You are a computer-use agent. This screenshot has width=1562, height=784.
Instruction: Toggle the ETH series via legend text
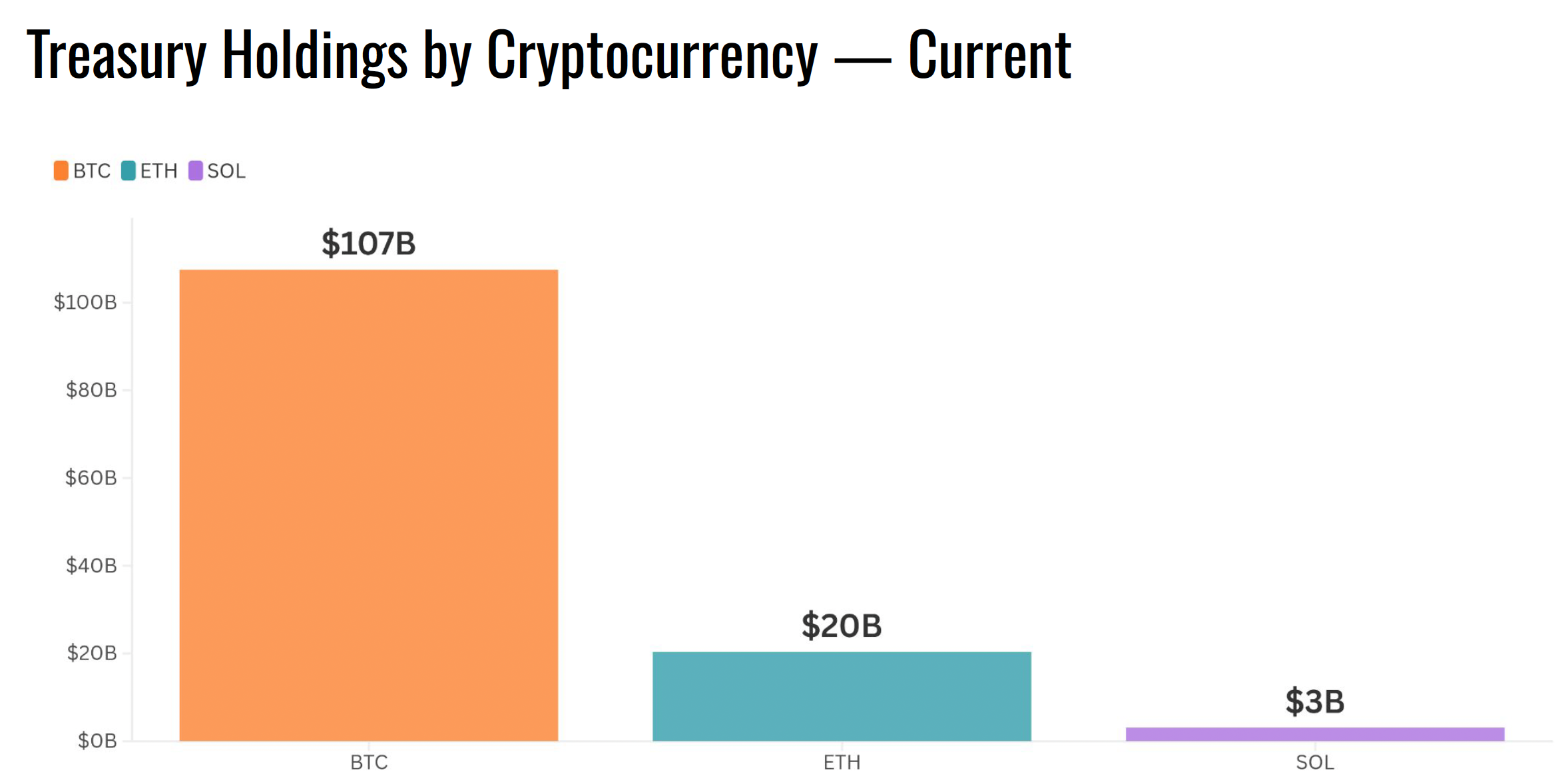pos(159,171)
